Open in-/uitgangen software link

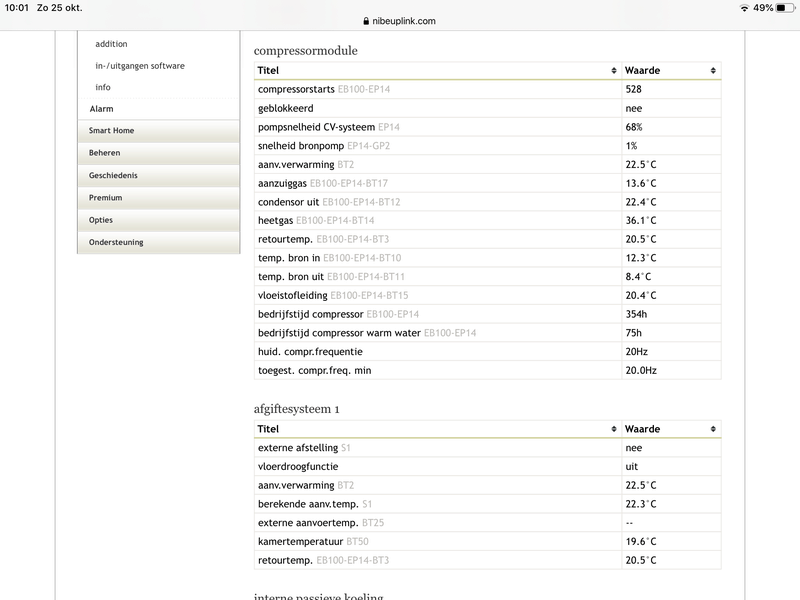coord(140,66)
